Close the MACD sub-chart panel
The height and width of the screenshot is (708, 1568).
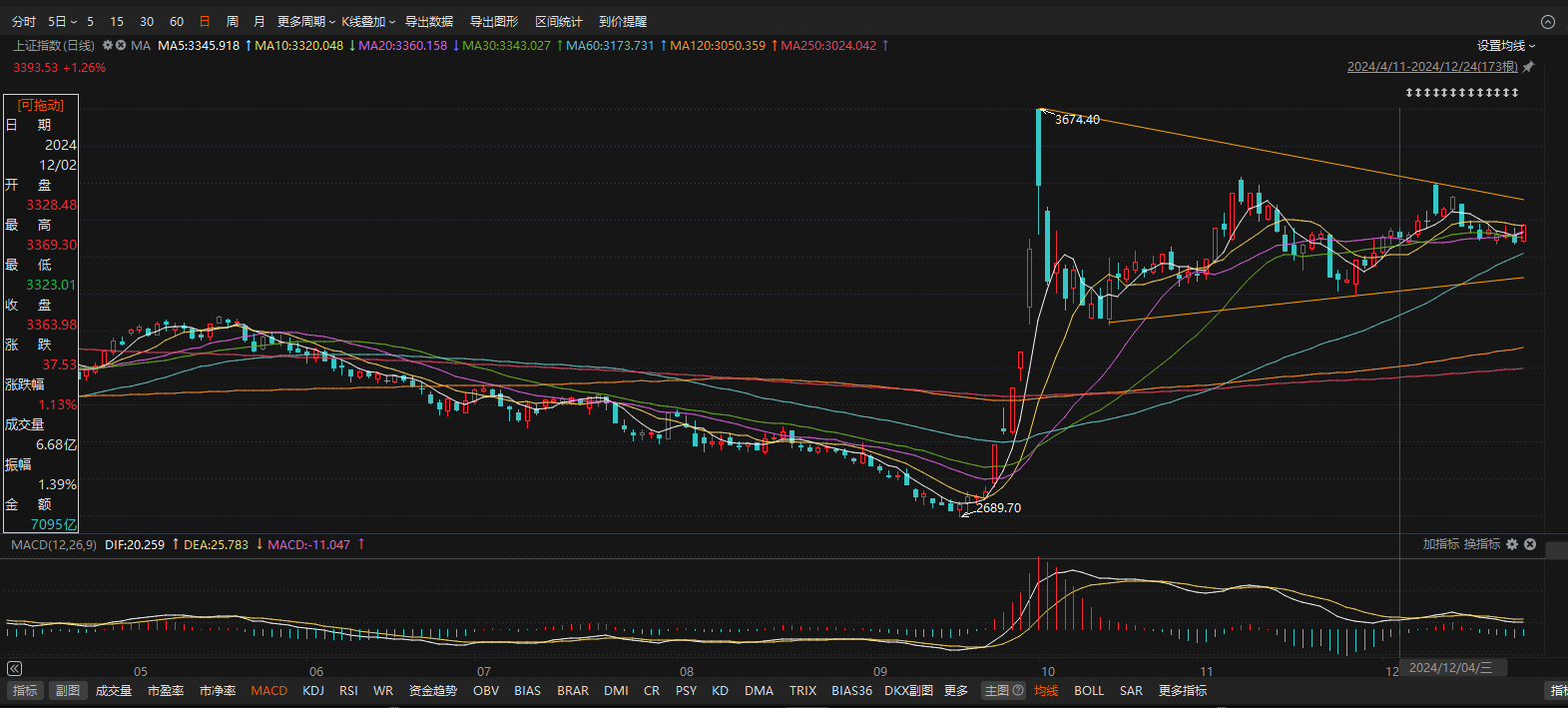(x=1530, y=544)
